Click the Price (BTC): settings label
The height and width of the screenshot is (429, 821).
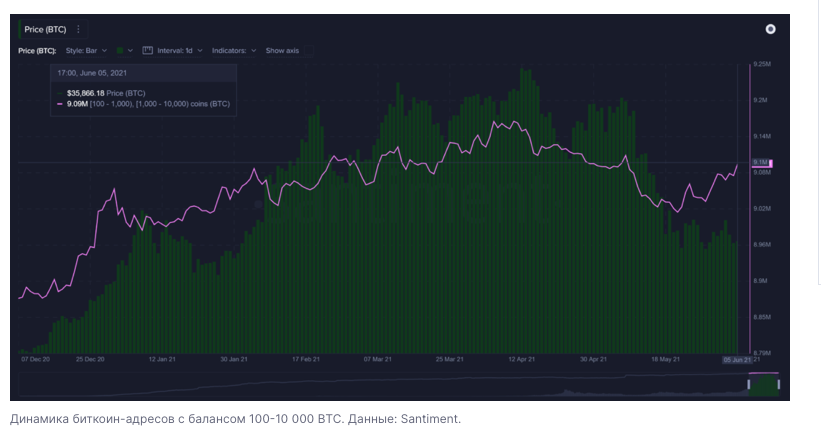[x=38, y=50]
